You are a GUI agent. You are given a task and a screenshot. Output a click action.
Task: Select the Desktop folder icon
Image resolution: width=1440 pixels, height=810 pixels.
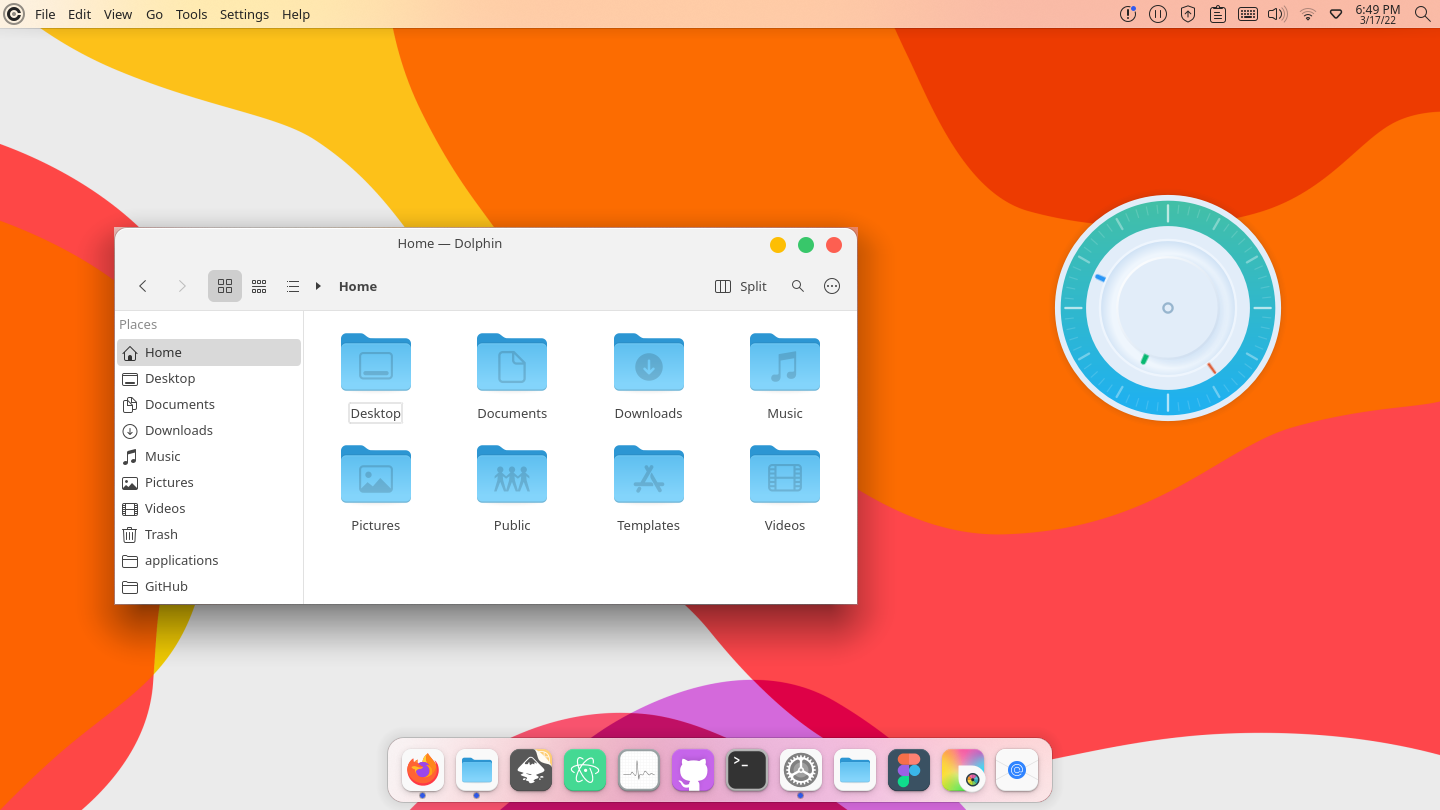pyautogui.click(x=376, y=362)
